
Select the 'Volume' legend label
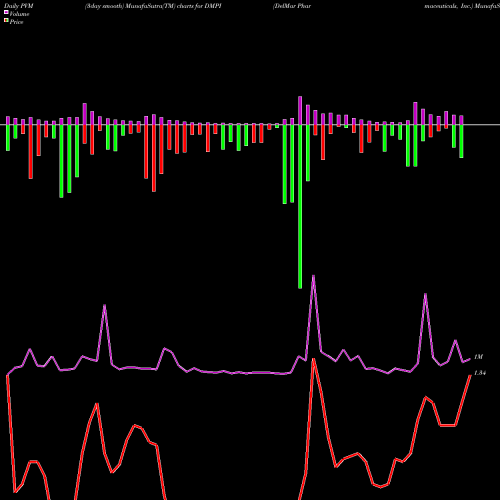point(19,14)
